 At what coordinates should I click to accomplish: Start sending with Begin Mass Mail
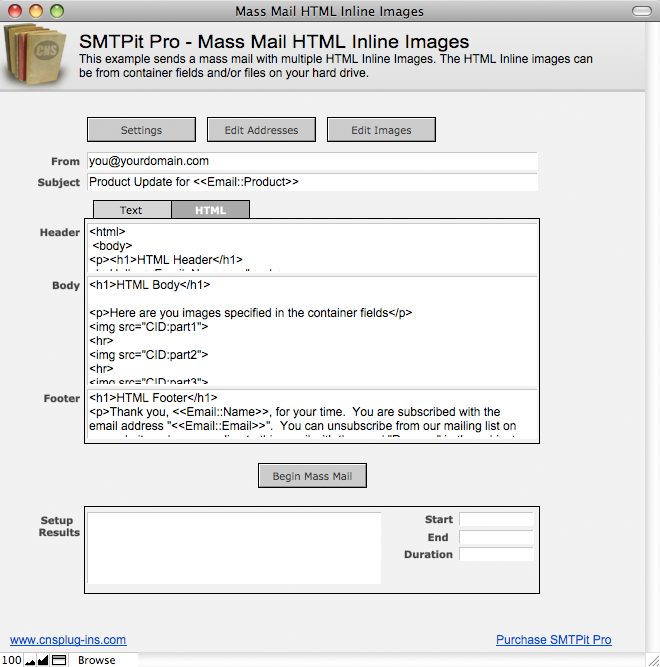click(x=312, y=476)
